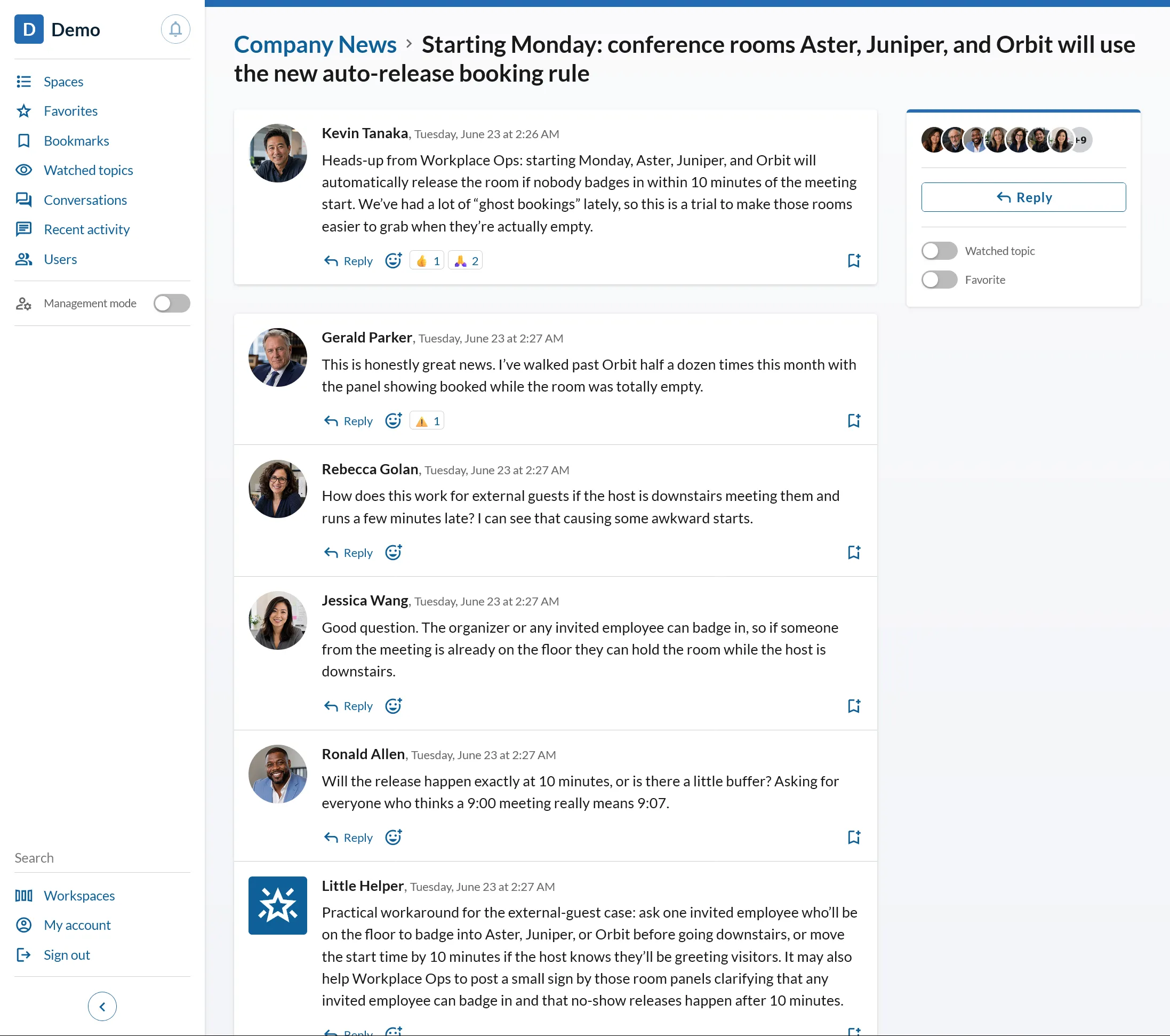Image resolution: width=1170 pixels, height=1036 pixels.
Task: Open Rebecca Golan's post avatar
Action: [x=278, y=489]
